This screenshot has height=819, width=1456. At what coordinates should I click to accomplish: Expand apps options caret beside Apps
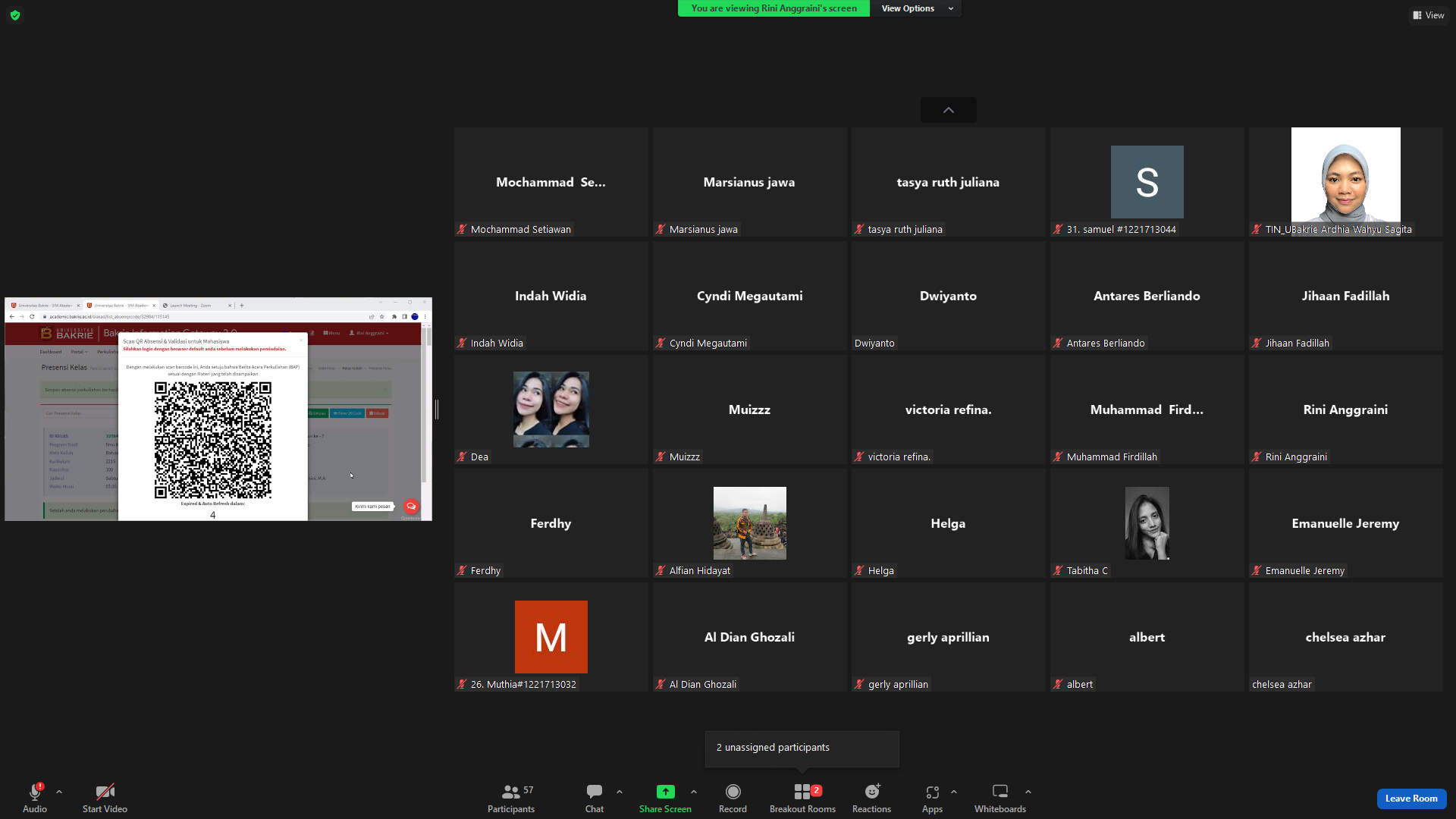(954, 792)
